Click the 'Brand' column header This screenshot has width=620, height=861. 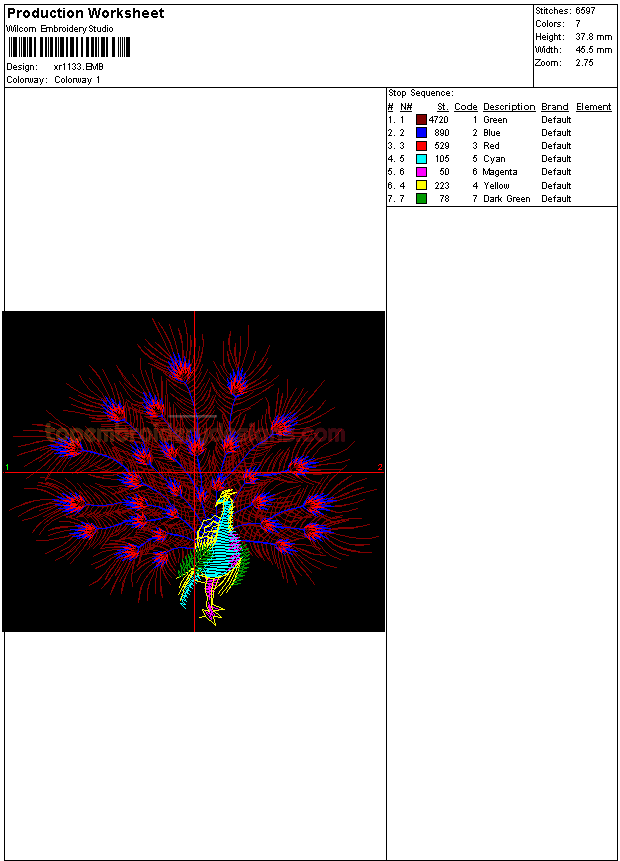(555, 107)
